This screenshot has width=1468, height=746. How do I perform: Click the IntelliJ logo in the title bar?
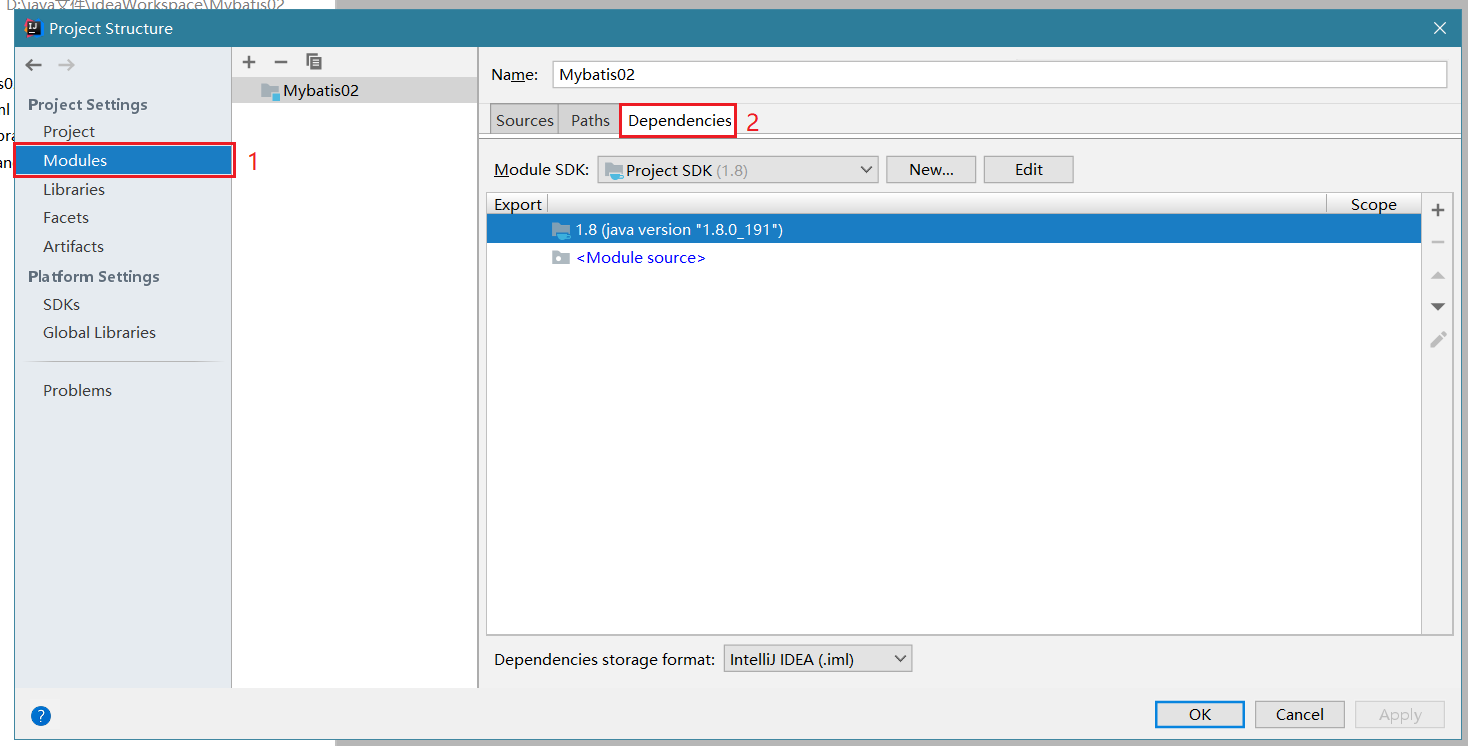pyautogui.click(x=32, y=28)
